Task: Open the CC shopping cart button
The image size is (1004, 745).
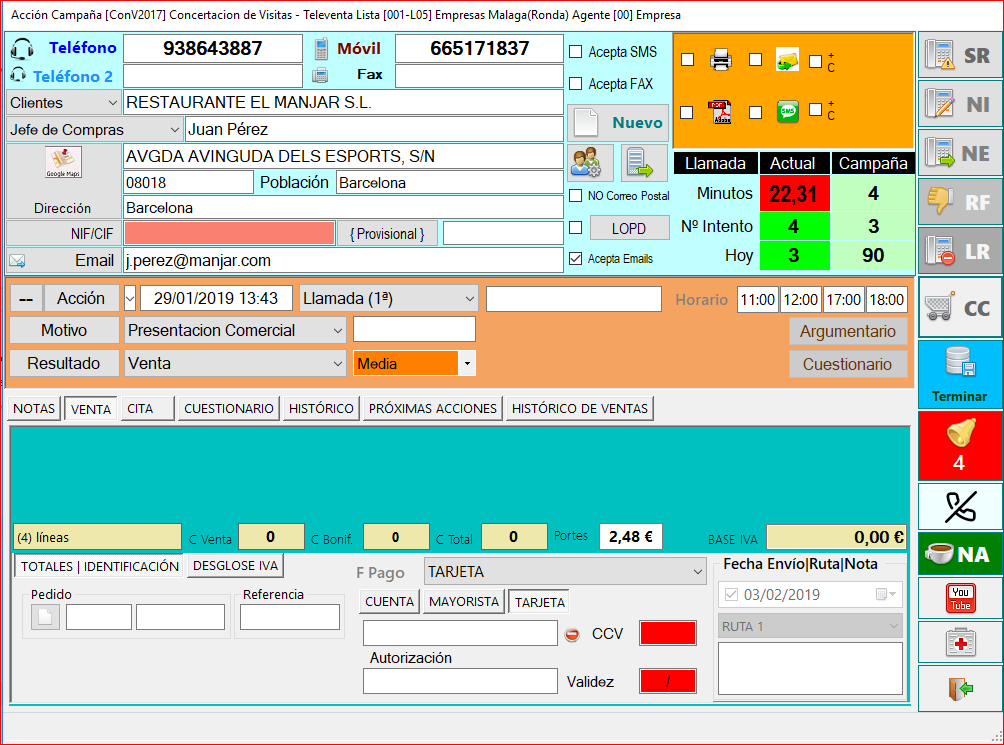Action: [960, 308]
